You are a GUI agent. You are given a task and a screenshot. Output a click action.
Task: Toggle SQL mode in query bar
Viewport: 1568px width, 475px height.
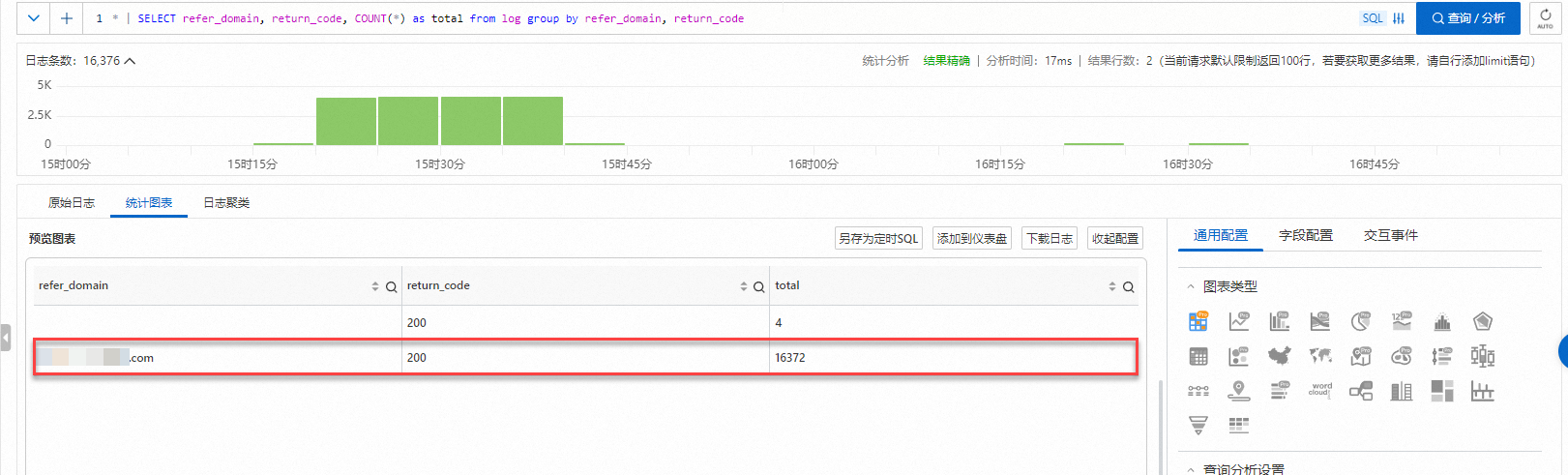[x=1373, y=18]
